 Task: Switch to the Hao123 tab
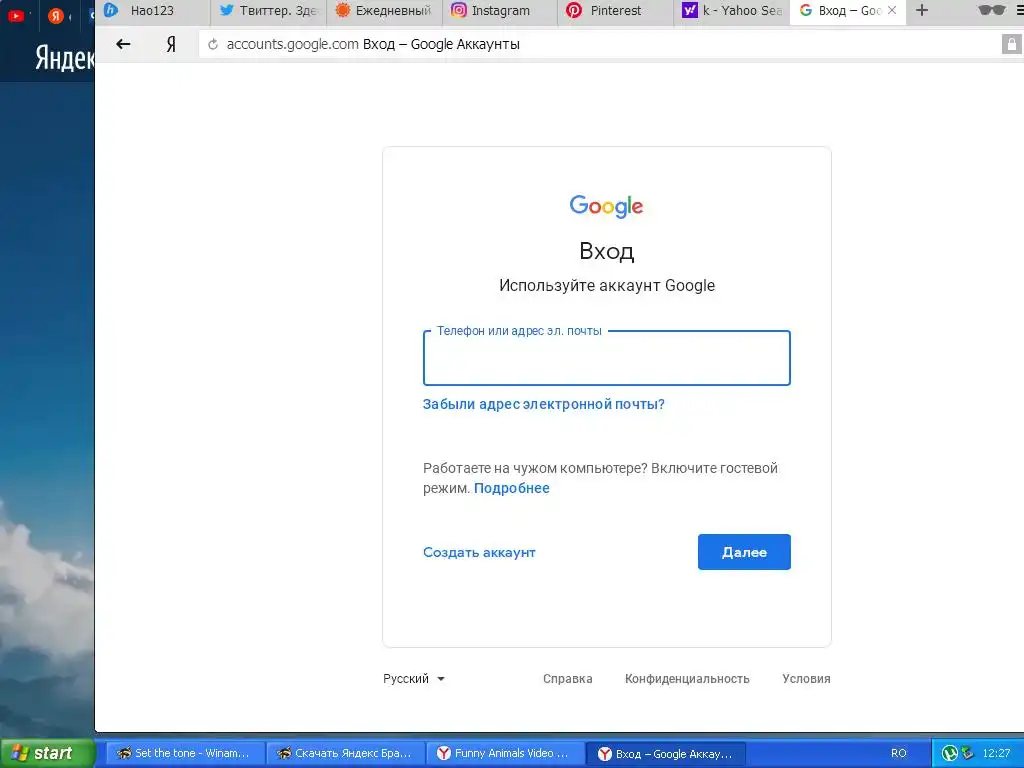click(152, 10)
